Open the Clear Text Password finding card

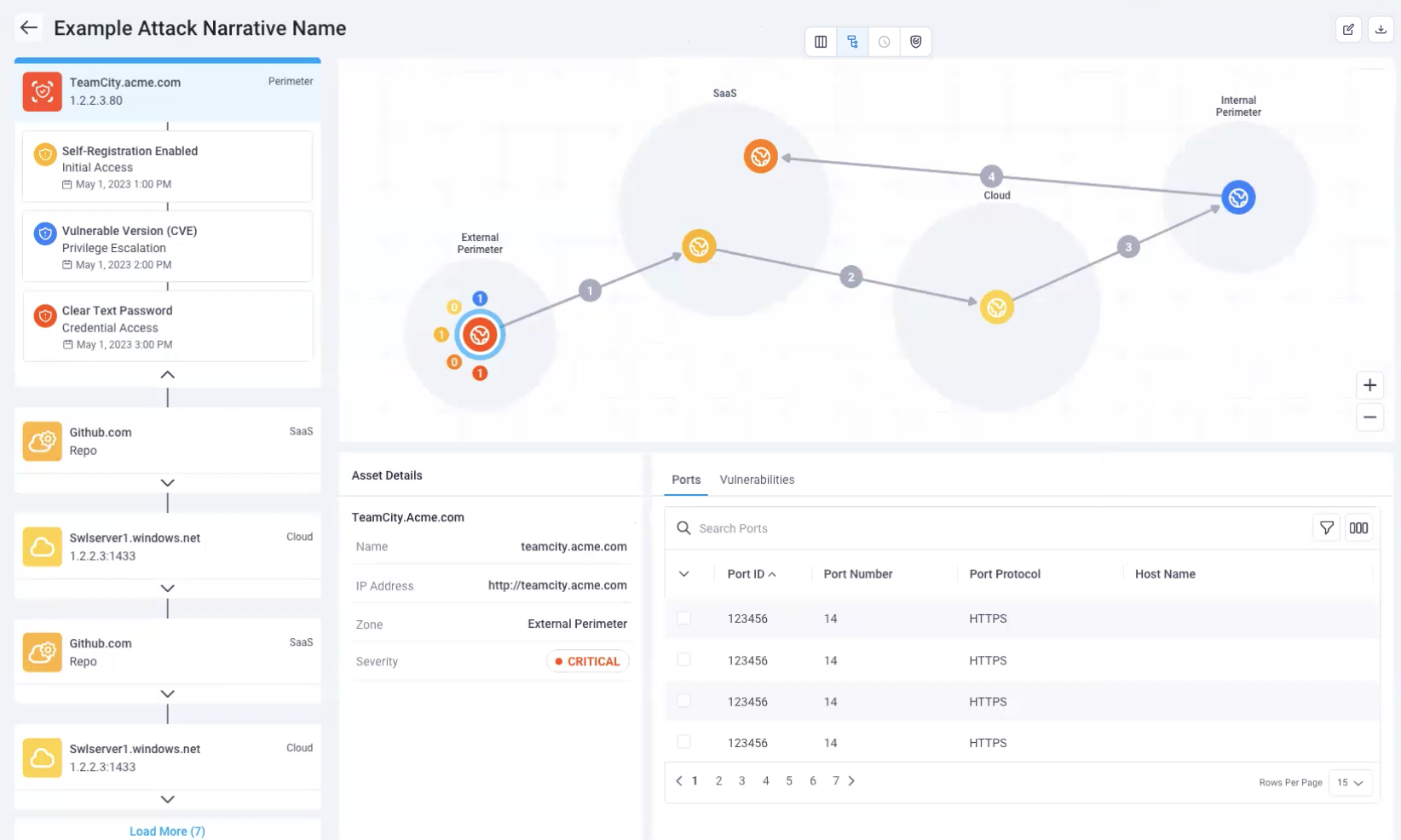pyautogui.click(x=168, y=326)
